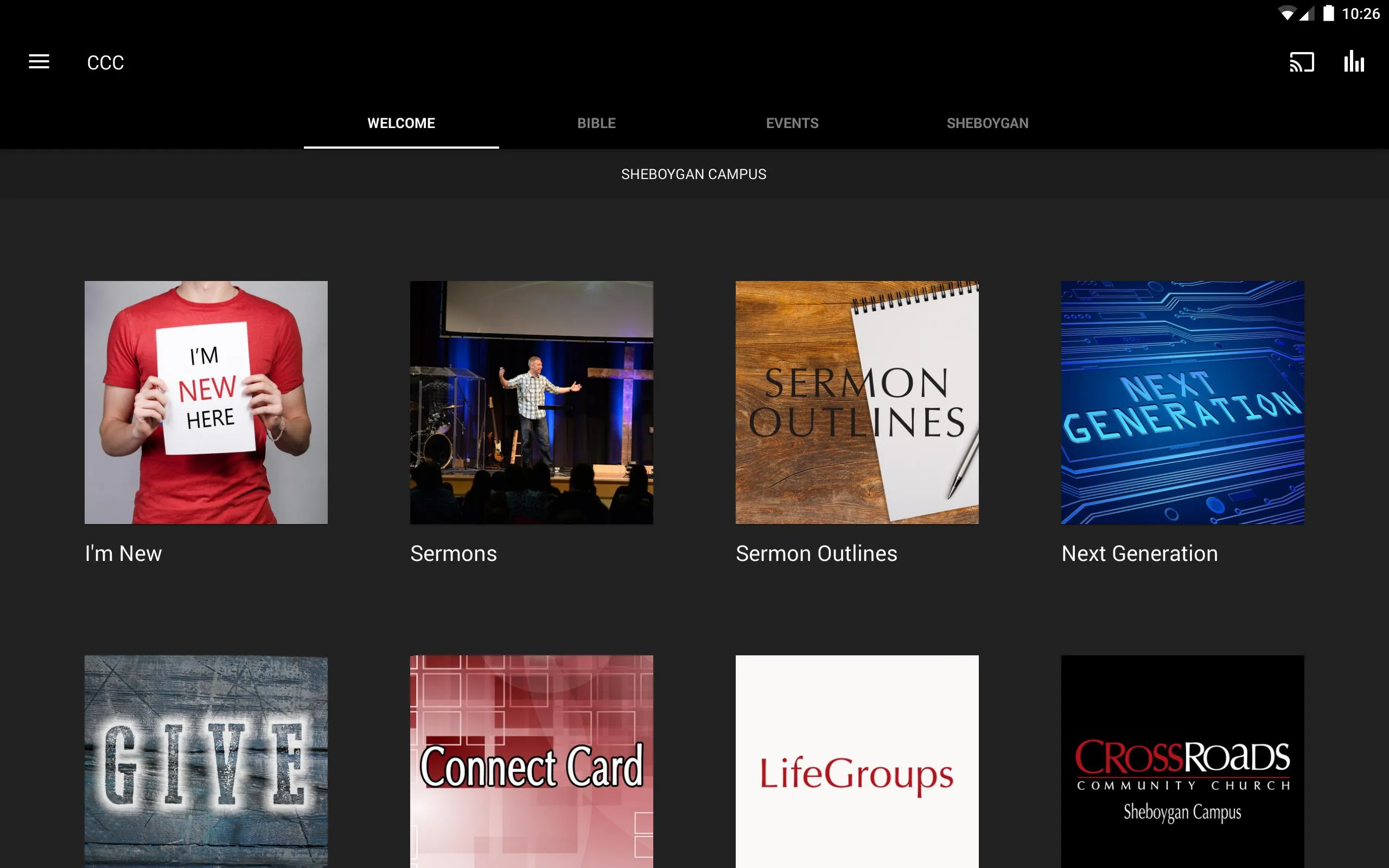This screenshot has height=868, width=1389.
Task: Tap the LifeGroups tile
Action: [857, 762]
